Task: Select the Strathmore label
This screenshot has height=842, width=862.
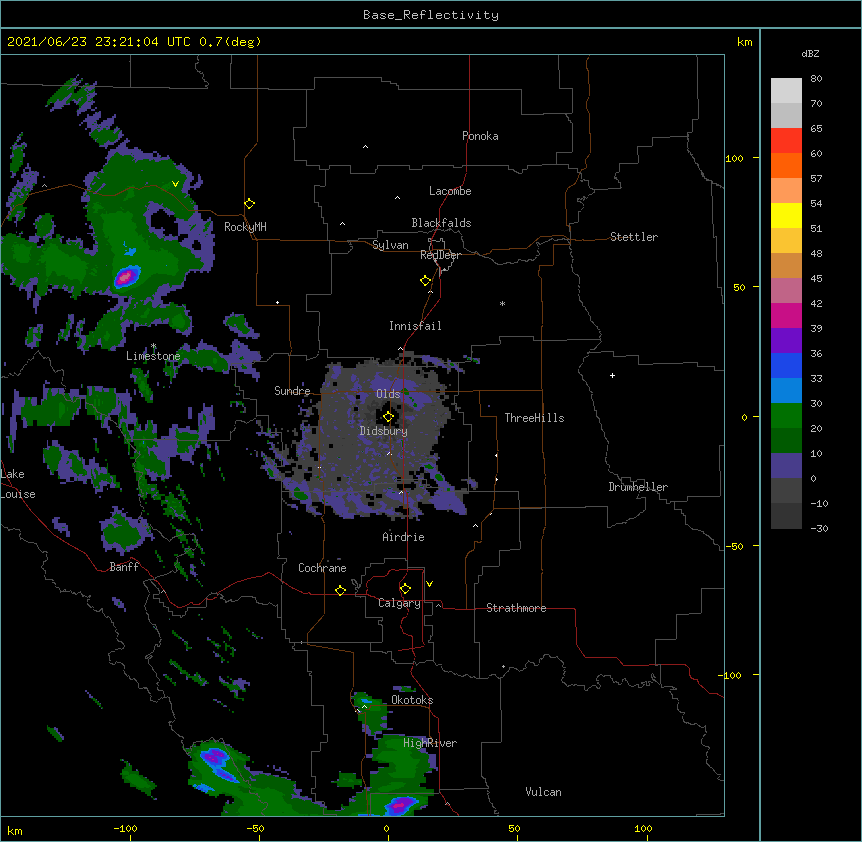Action: click(516, 608)
